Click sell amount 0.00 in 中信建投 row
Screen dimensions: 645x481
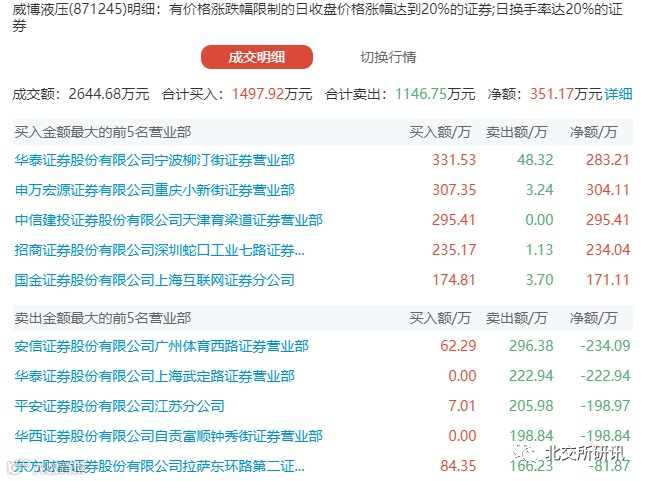(x=539, y=220)
